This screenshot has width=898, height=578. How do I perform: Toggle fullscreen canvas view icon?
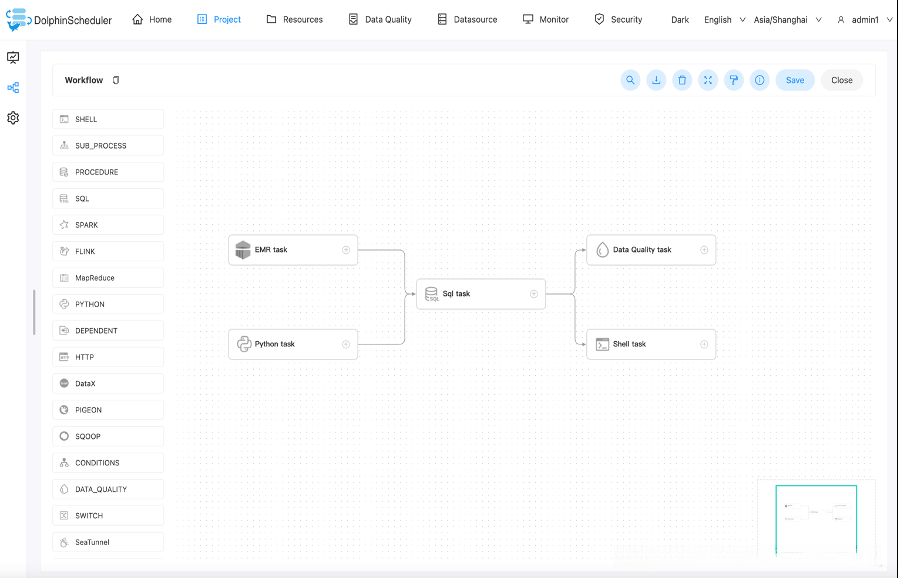(x=708, y=80)
